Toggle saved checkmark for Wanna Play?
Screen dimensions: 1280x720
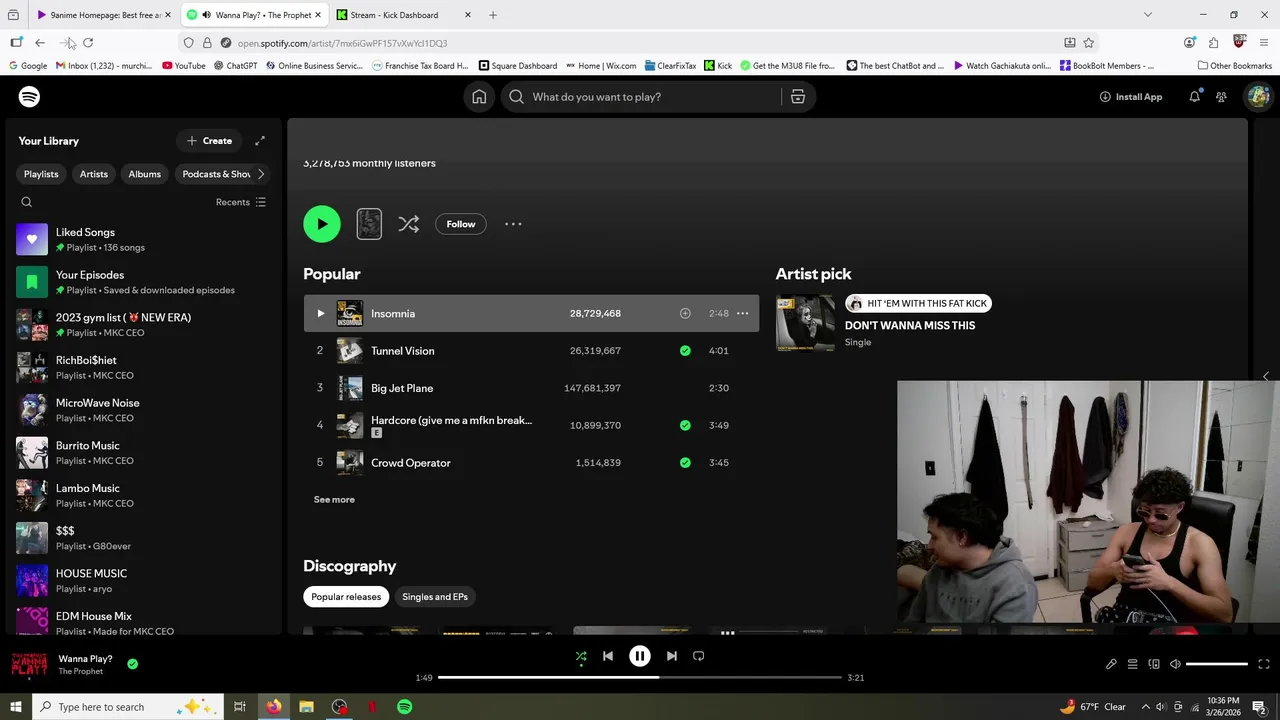pos(133,663)
